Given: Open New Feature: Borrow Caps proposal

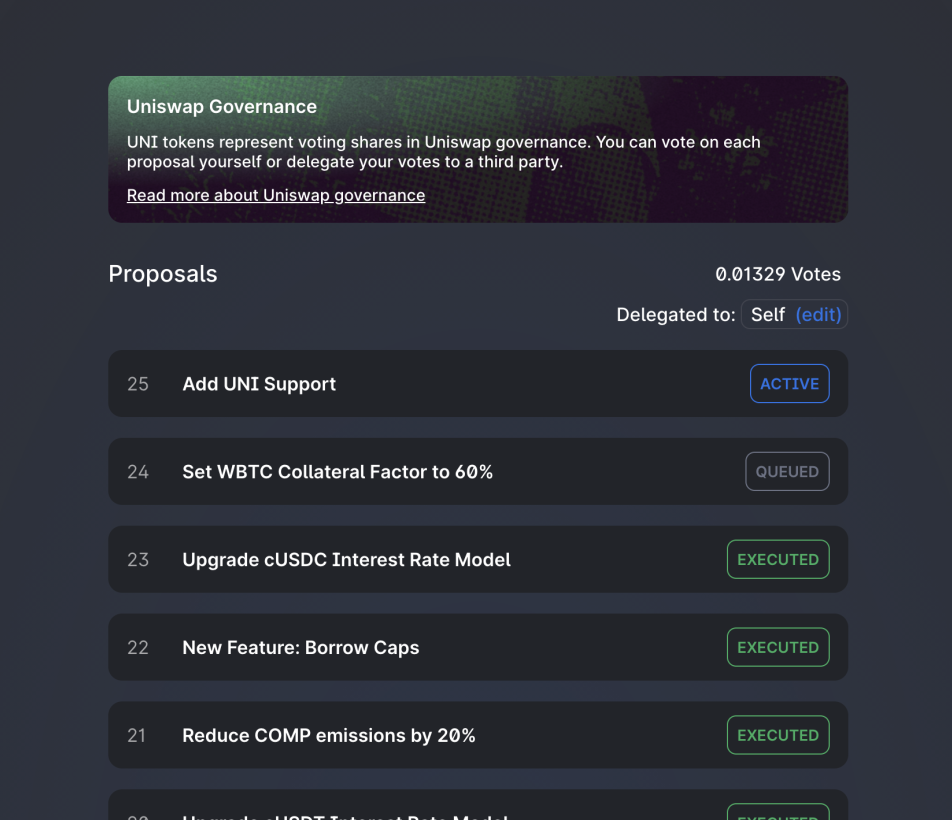Looking at the screenshot, I should (301, 648).
